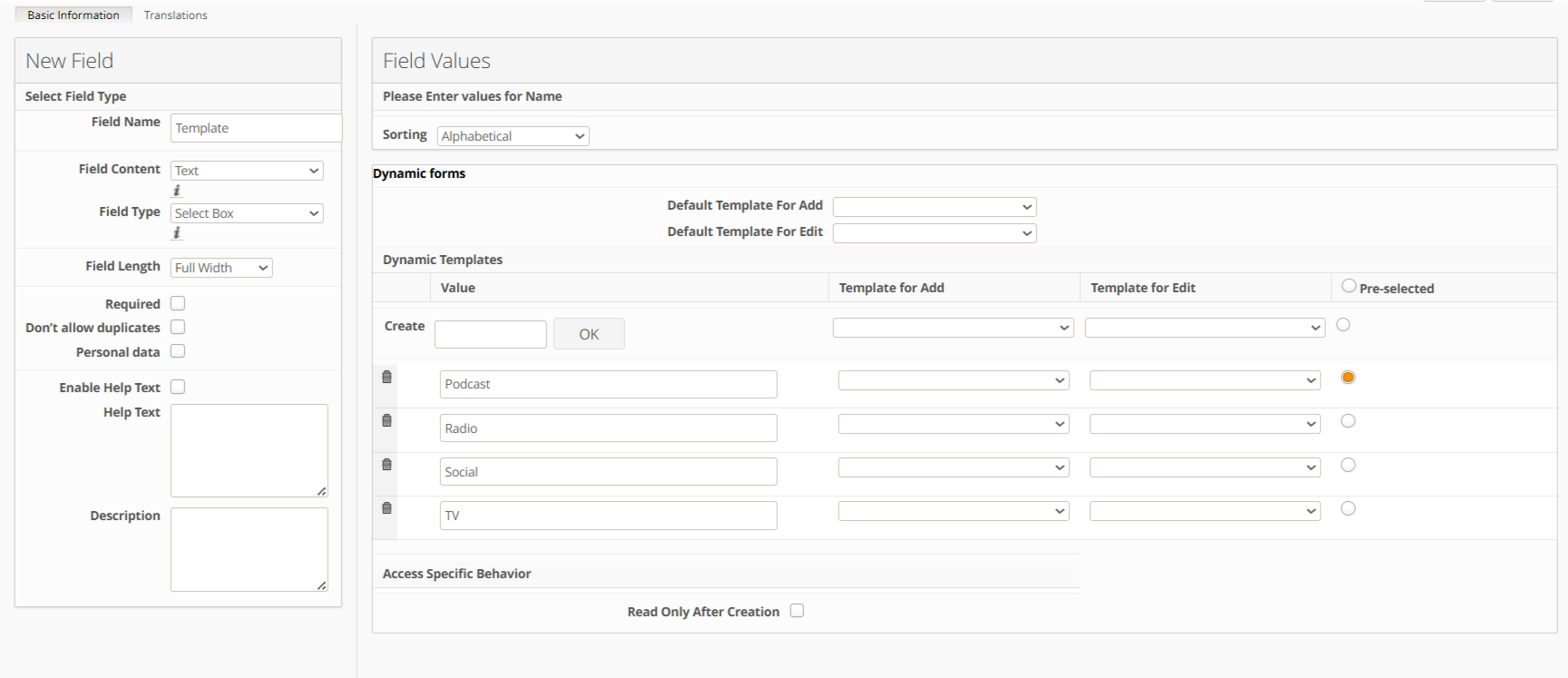The height and width of the screenshot is (678, 1568).
Task: Open the Field Type dropdown
Action: point(247,213)
